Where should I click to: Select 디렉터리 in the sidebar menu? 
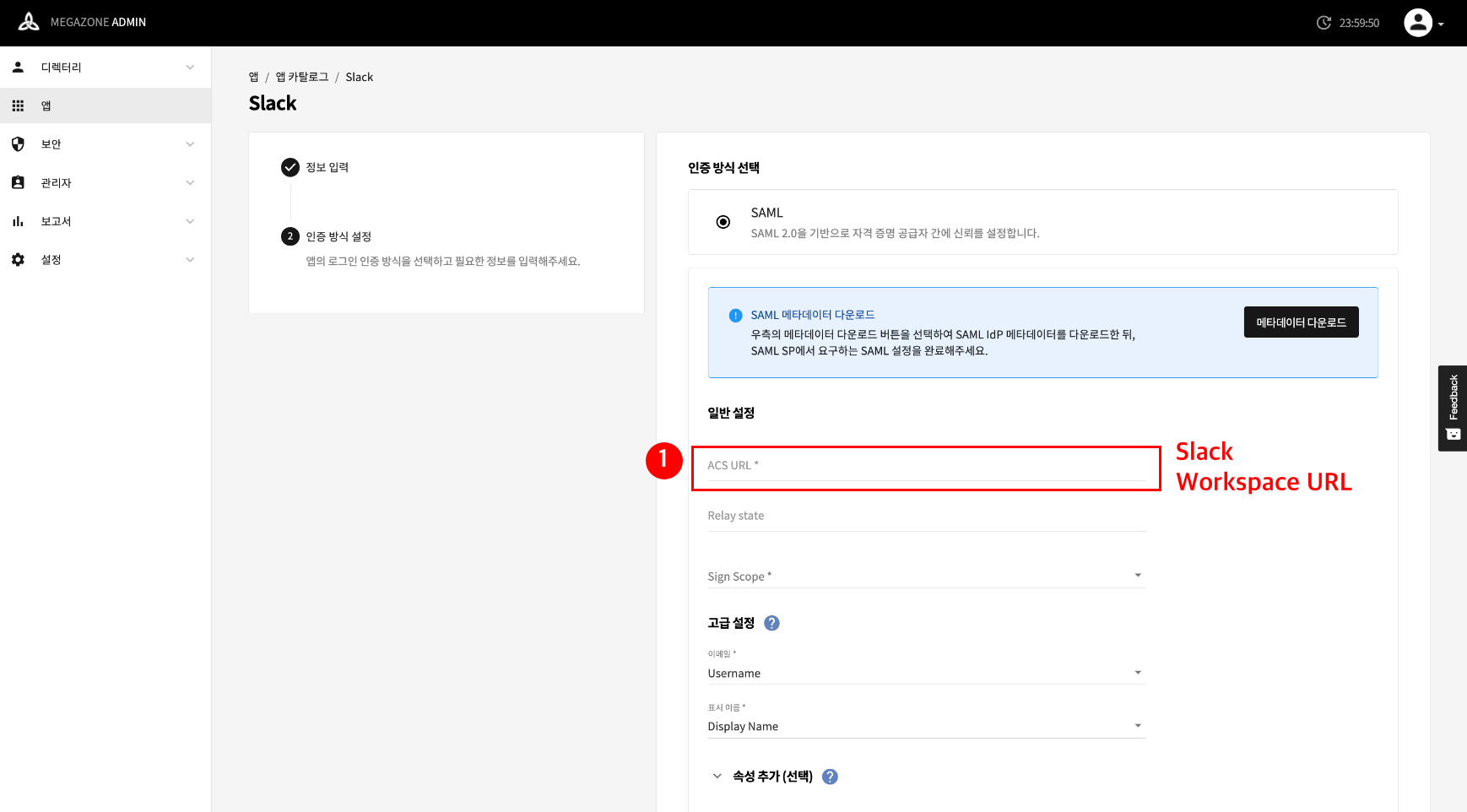[106, 68]
